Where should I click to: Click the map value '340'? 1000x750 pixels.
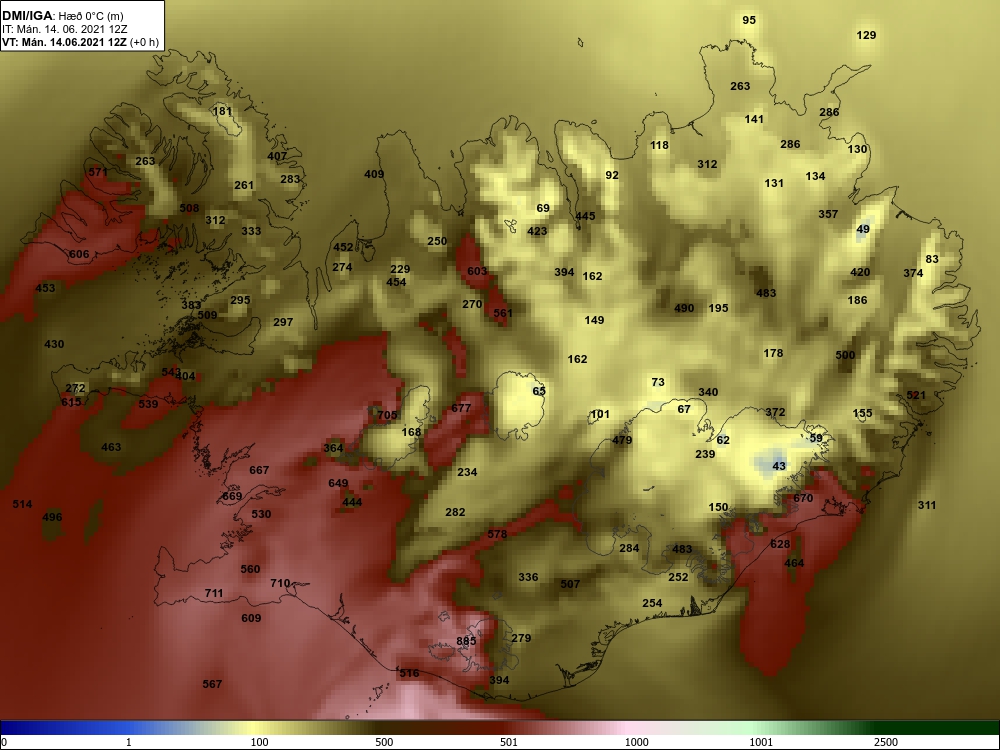[708, 392]
